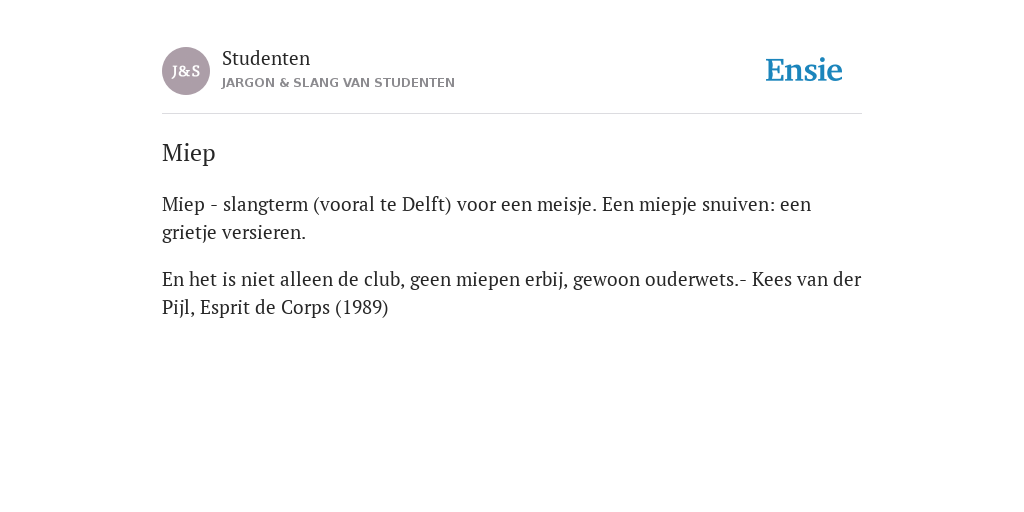Image resolution: width=1024 pixels, height=512 pixels.
Task: Click the year (1989) in the citation
Action: [362, 308]
